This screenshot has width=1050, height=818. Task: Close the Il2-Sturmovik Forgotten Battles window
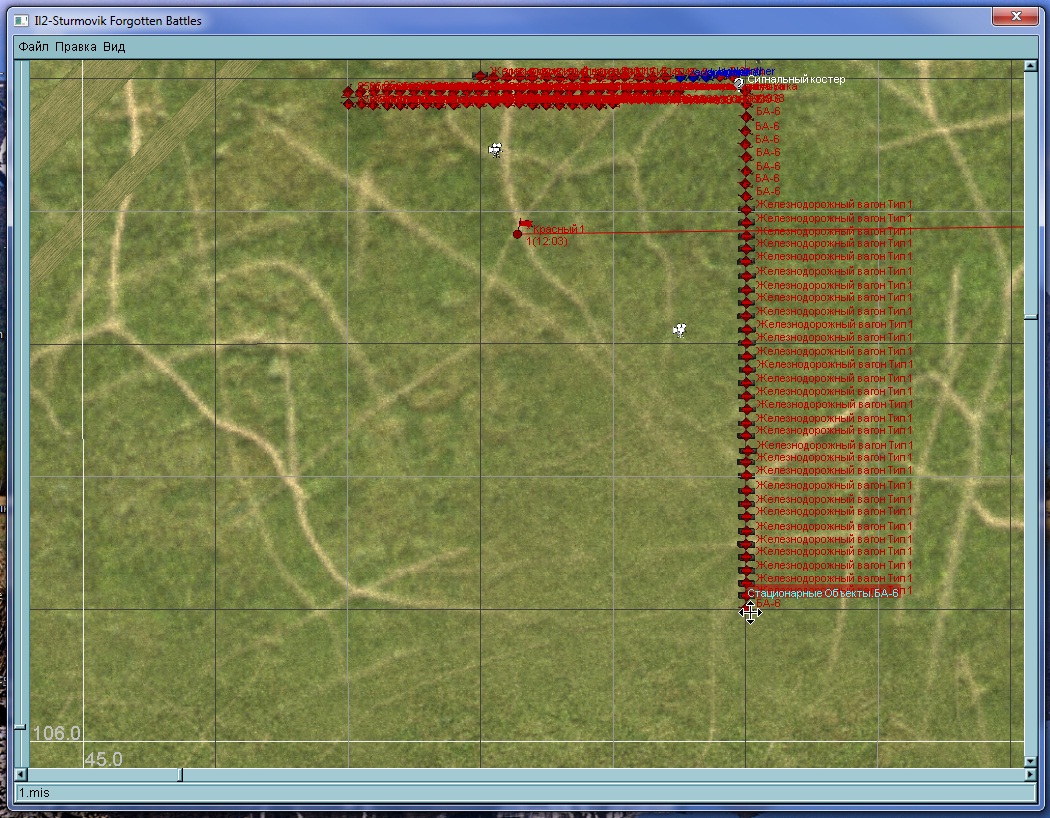tap(1015, 16)
